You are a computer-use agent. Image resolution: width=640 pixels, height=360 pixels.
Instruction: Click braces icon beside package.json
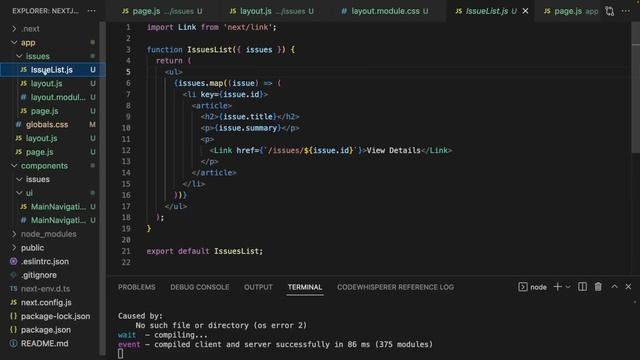pyautogui.click(x=13, y=329)
